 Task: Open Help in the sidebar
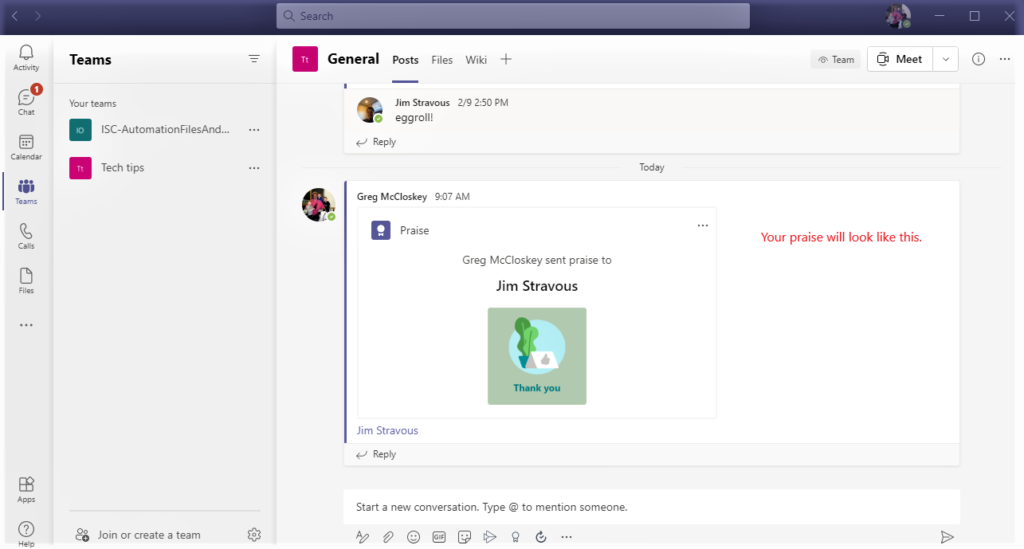26,533
